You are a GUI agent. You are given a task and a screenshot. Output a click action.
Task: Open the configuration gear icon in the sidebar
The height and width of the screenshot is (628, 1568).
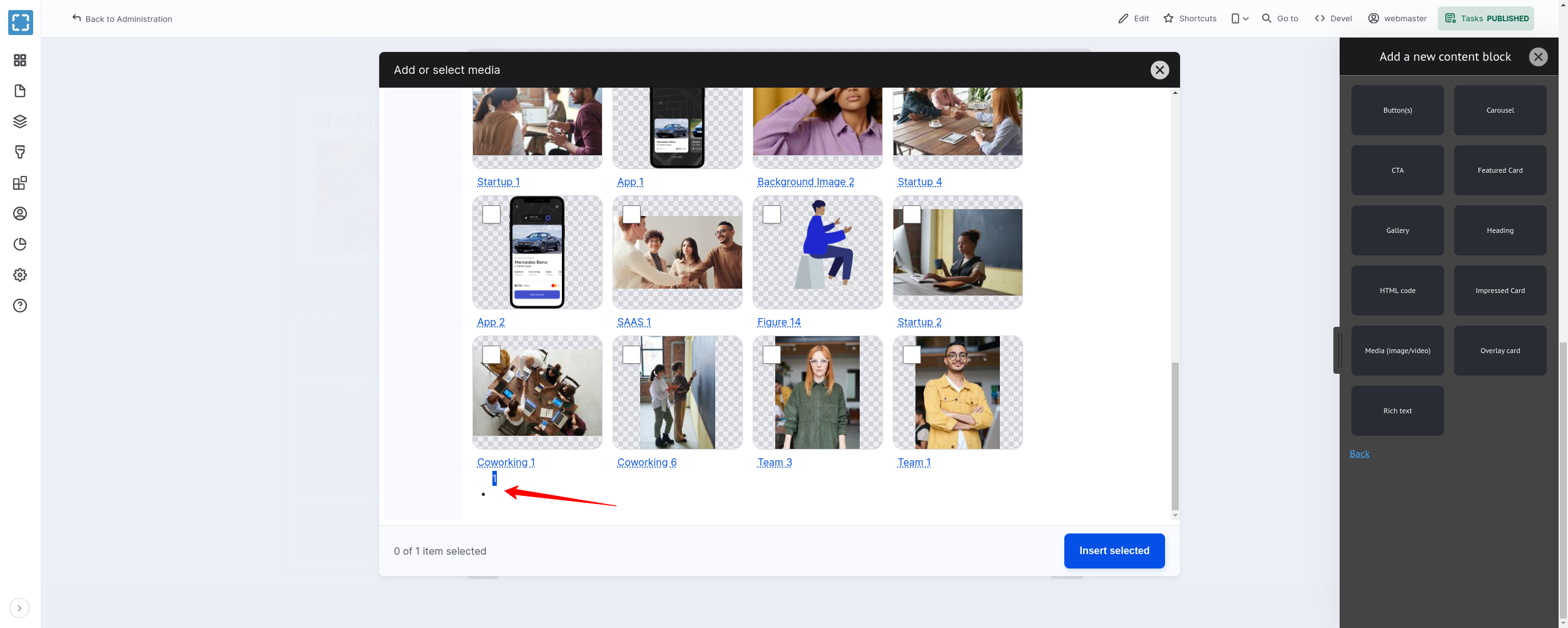[x=20, y=275]
